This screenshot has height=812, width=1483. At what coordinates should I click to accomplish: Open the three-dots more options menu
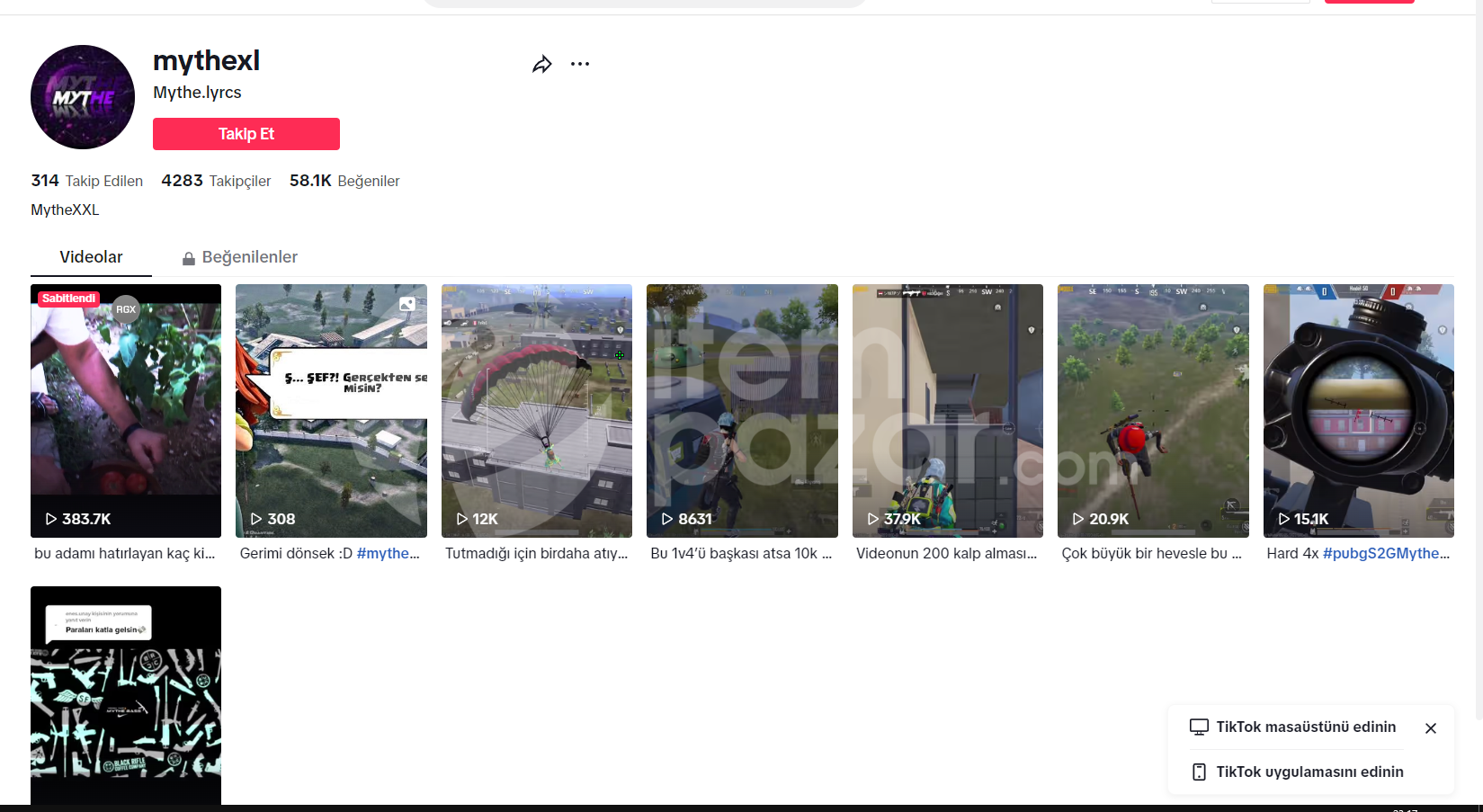point(580,64)
